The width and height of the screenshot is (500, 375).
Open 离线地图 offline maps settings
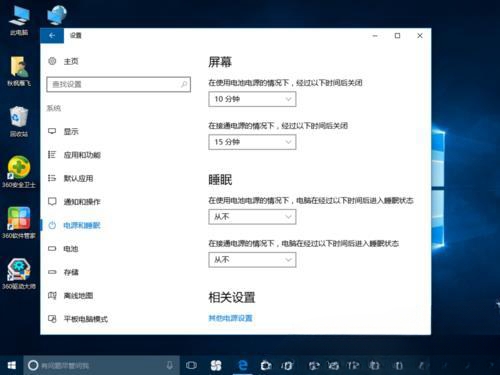click(x=71, y=295)
